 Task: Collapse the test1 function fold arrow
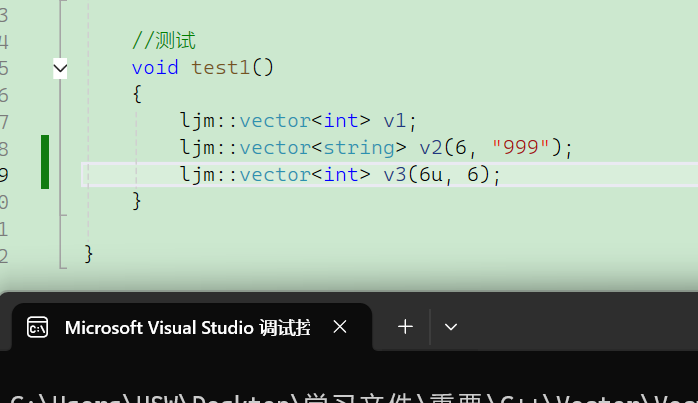click(60, 69)
